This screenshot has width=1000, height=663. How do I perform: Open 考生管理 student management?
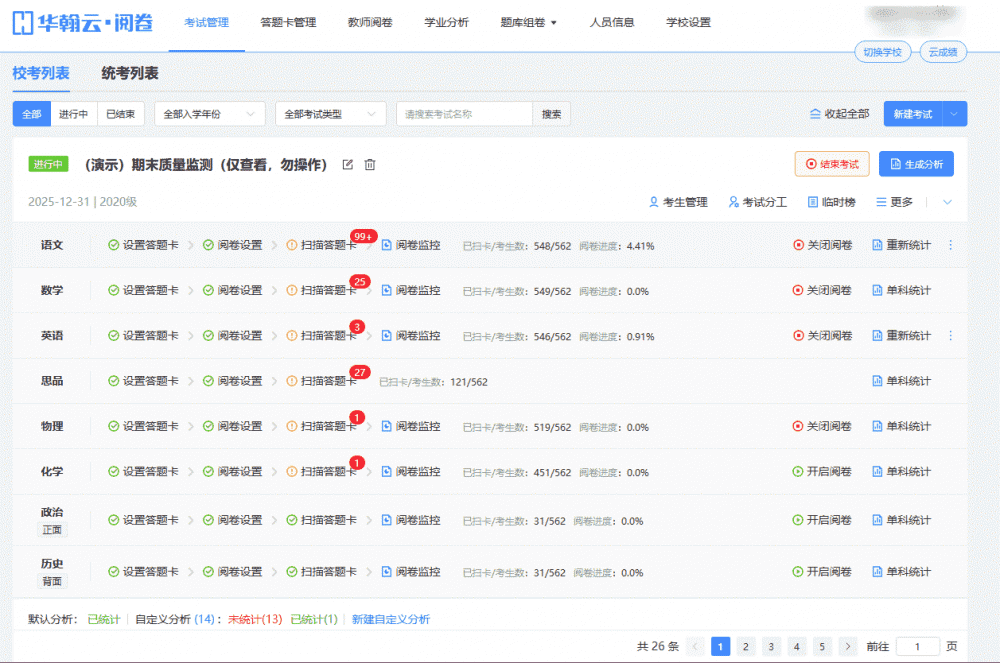click(678, 202)
